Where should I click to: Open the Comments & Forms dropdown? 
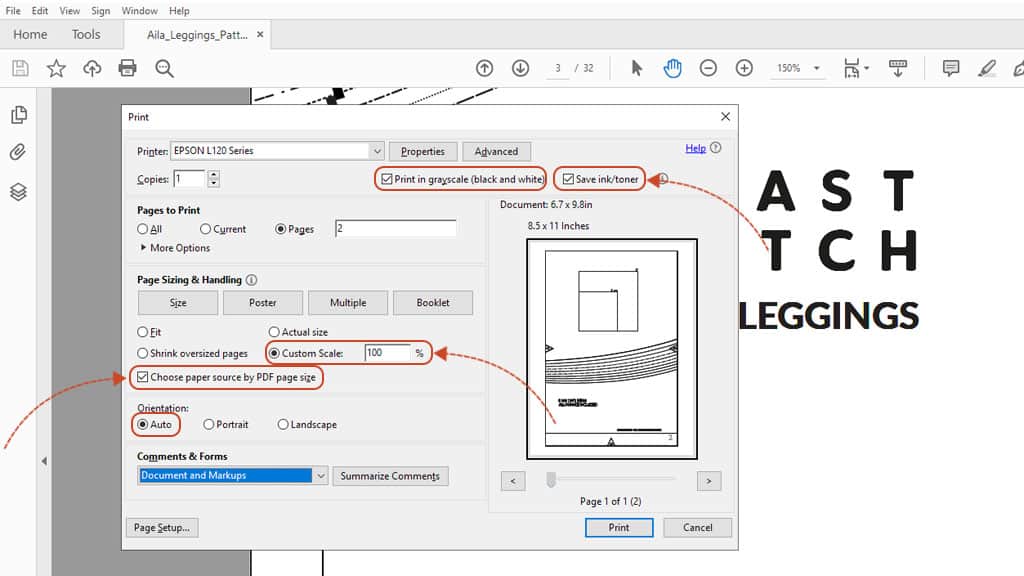(x=321, y=476)
